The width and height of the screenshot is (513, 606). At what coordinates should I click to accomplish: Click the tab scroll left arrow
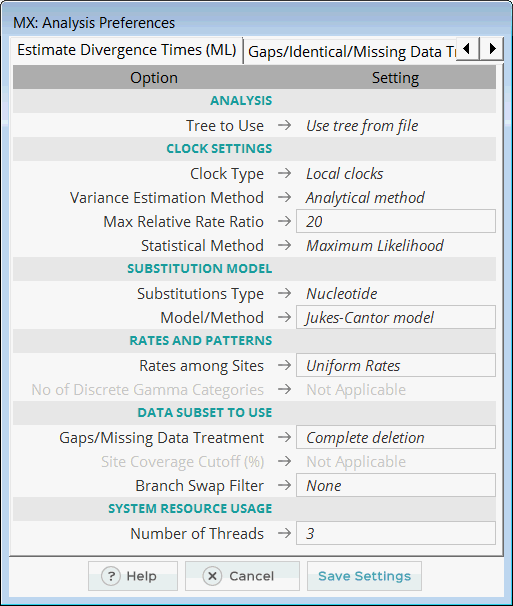[x=467, y=49]
